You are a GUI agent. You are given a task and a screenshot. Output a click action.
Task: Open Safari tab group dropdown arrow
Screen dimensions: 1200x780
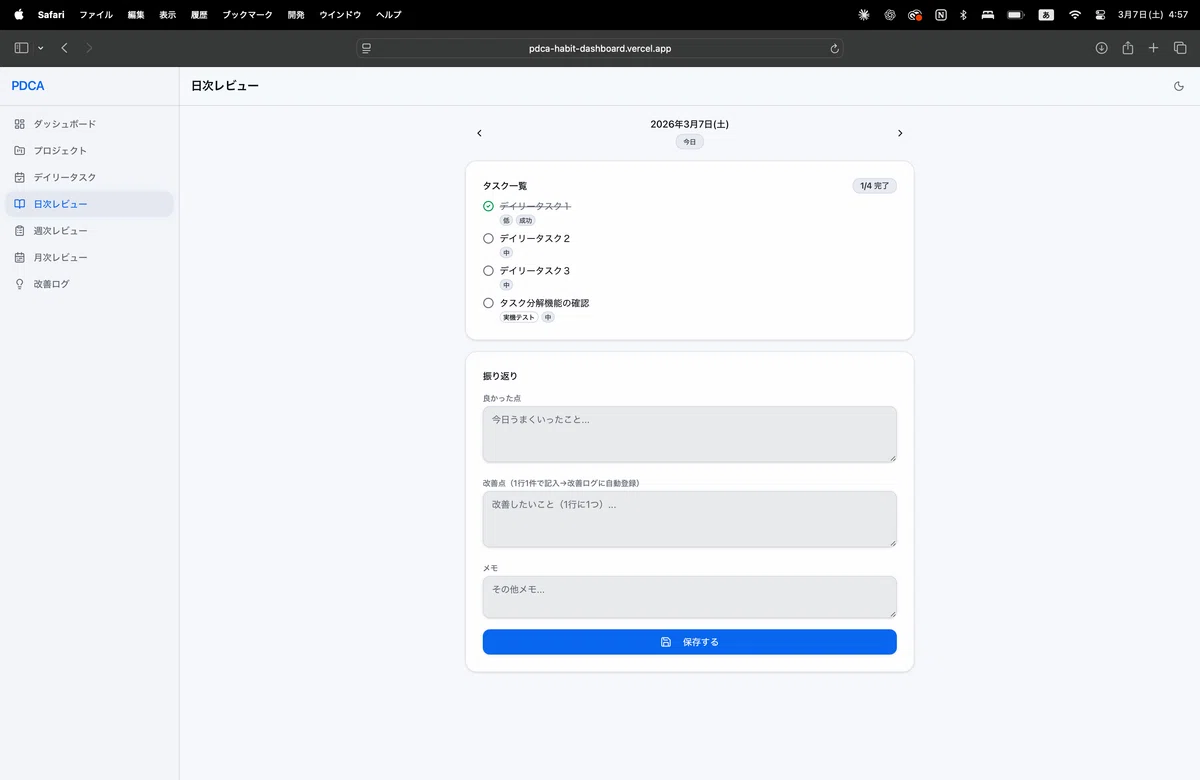click(x=40, y=48)
